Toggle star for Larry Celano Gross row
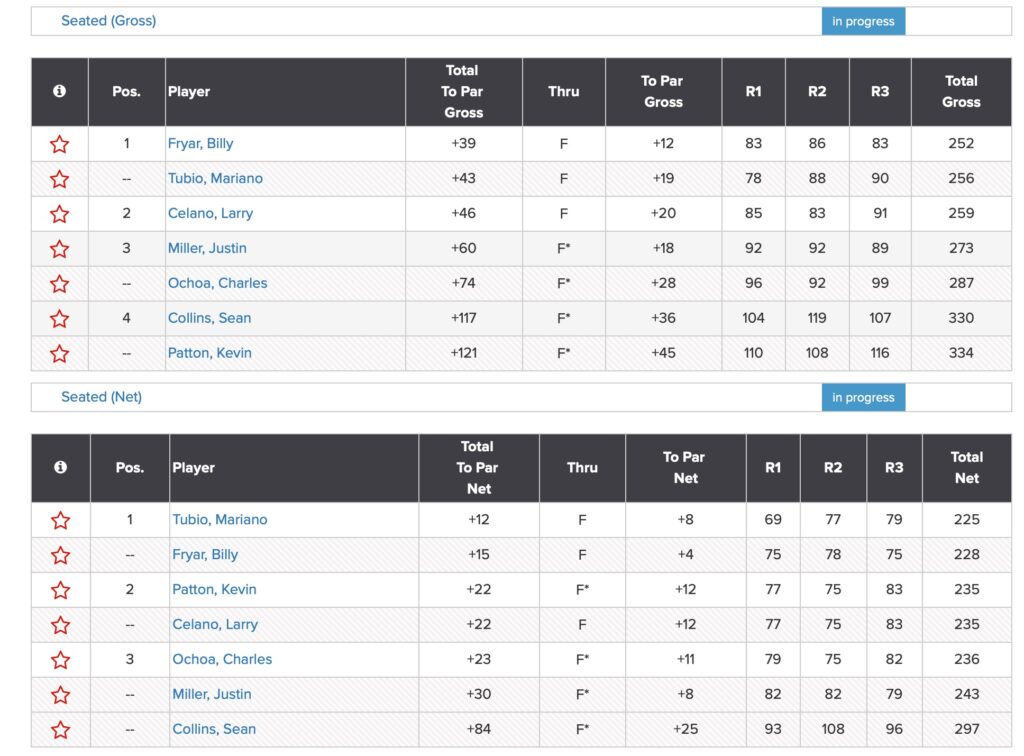The height and width of the screenshot is (756, 1024). tap(60, 214)
